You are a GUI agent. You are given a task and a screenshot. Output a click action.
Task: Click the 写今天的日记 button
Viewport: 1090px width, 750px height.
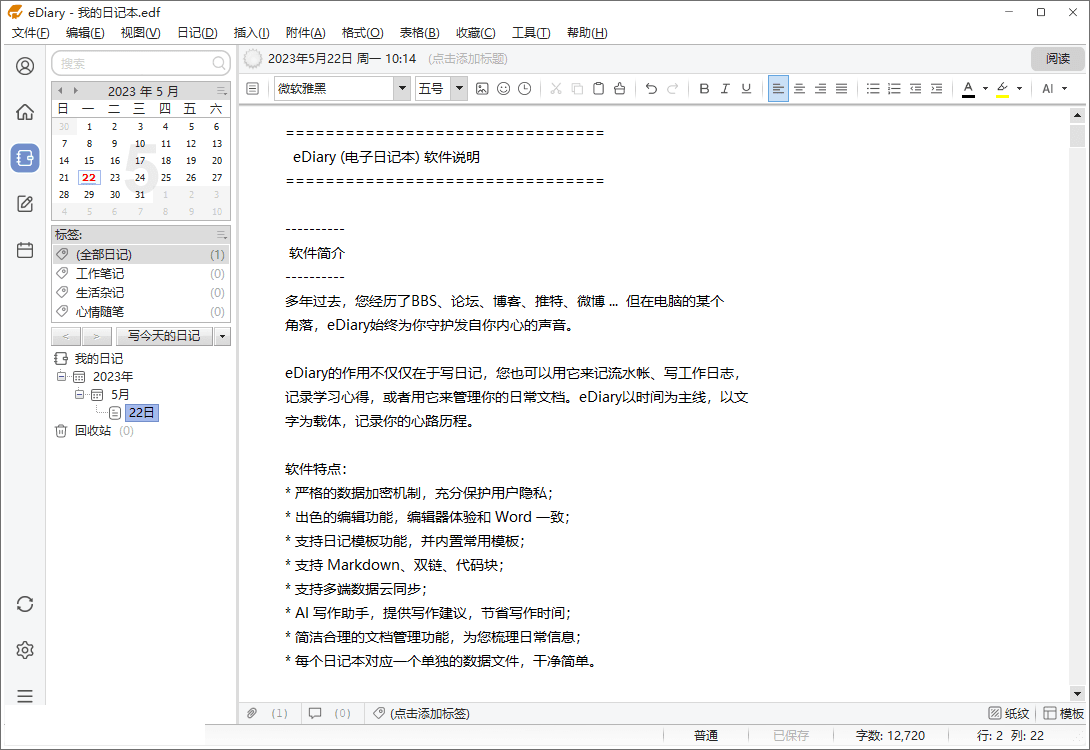(x=163, y=336)
